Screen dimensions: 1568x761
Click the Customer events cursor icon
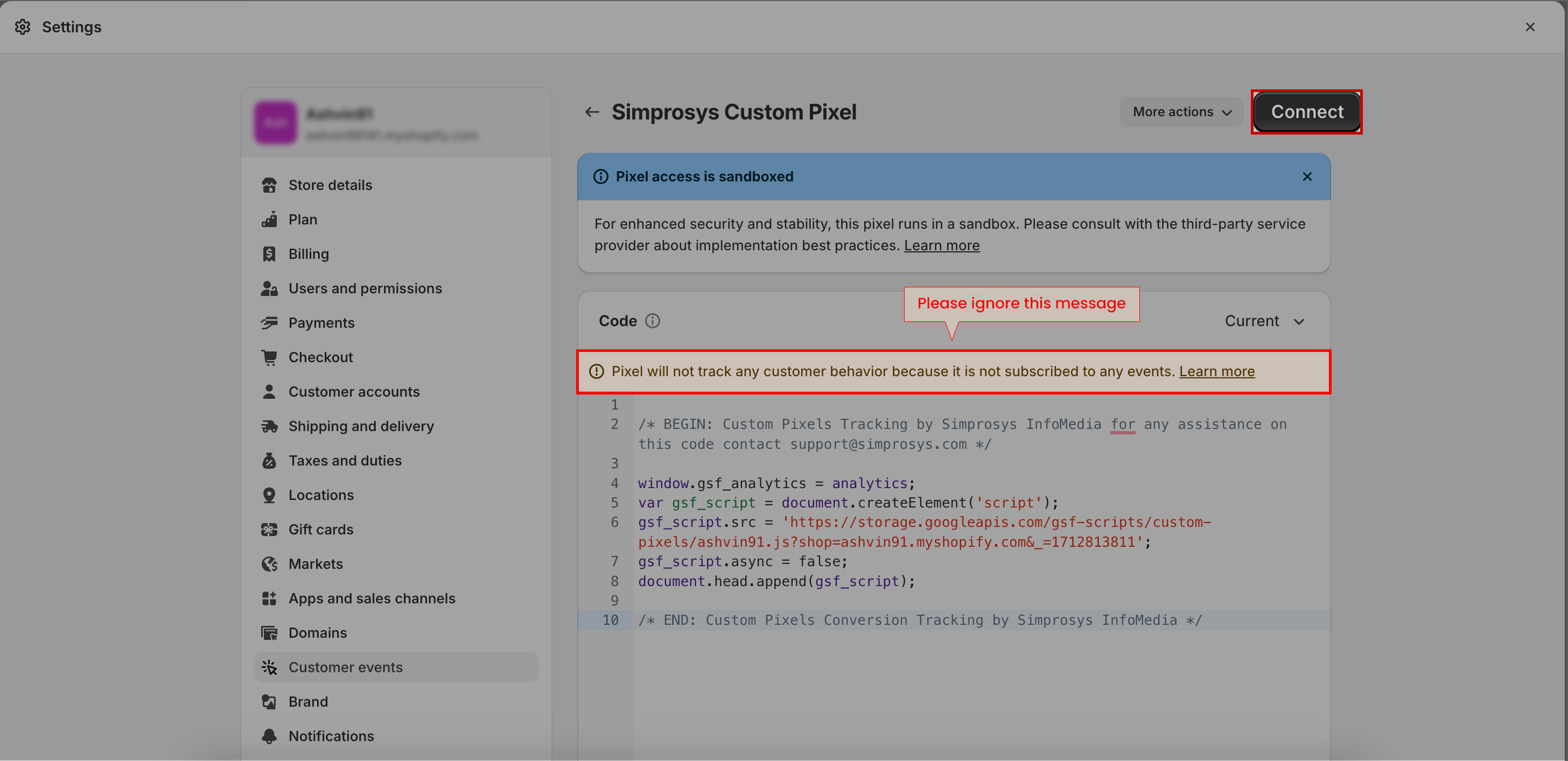(x=269, y=667)
